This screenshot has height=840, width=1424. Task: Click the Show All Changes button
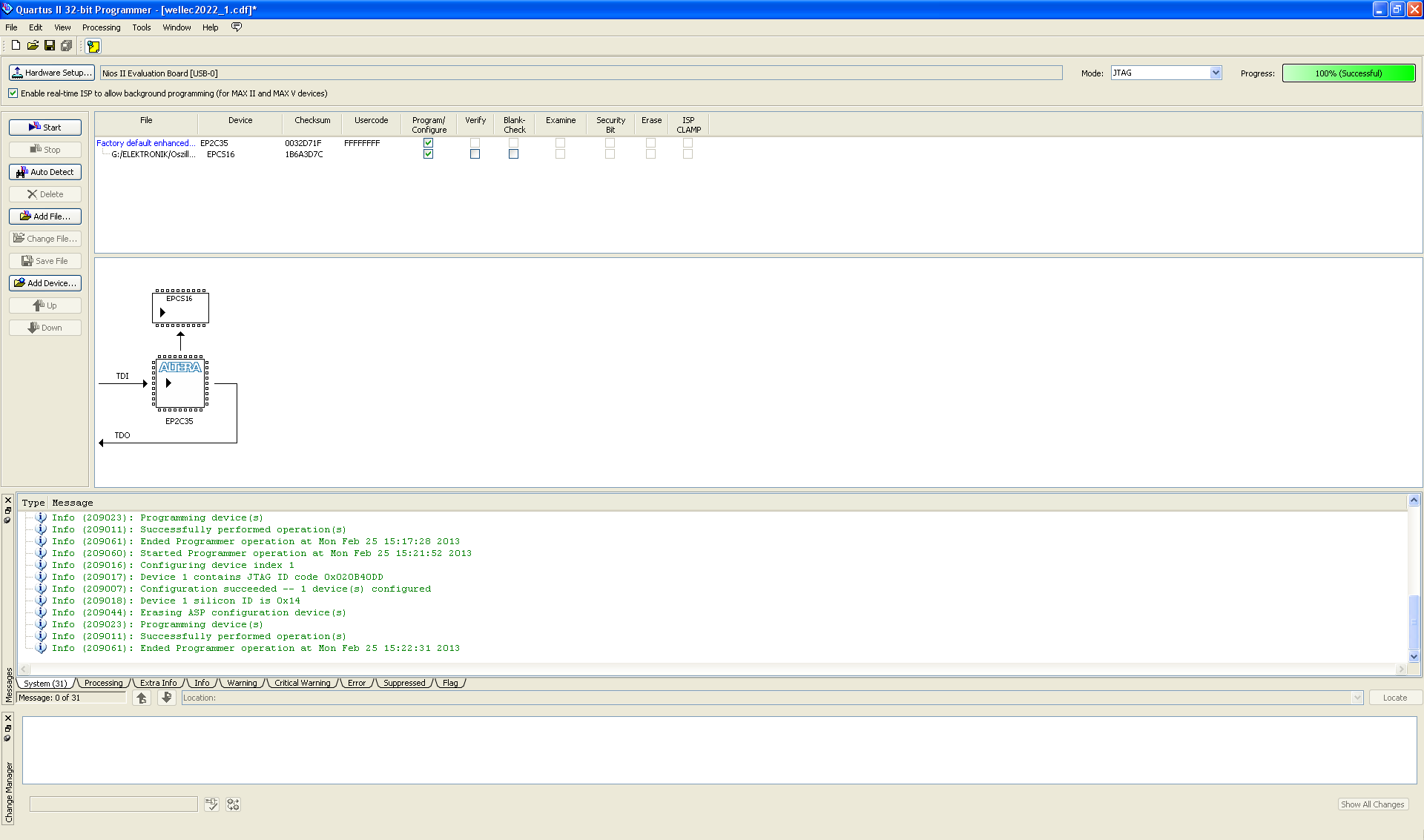pos(1373,804)
